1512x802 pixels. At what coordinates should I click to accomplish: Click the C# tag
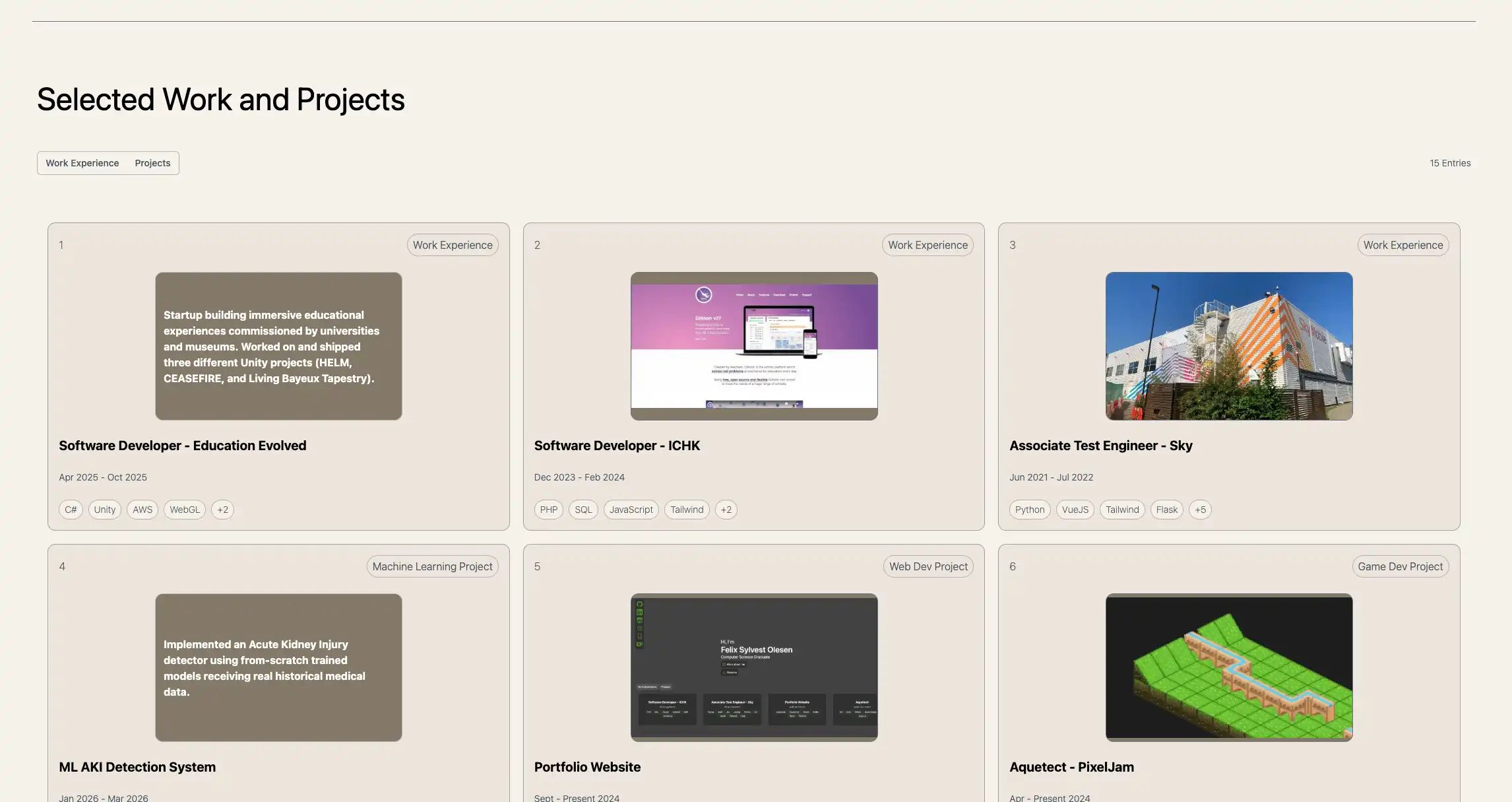71,510
